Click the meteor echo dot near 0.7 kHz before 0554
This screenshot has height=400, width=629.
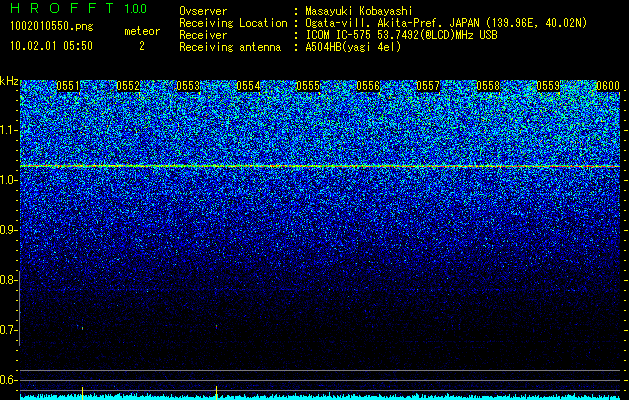(x=217, y=327)
